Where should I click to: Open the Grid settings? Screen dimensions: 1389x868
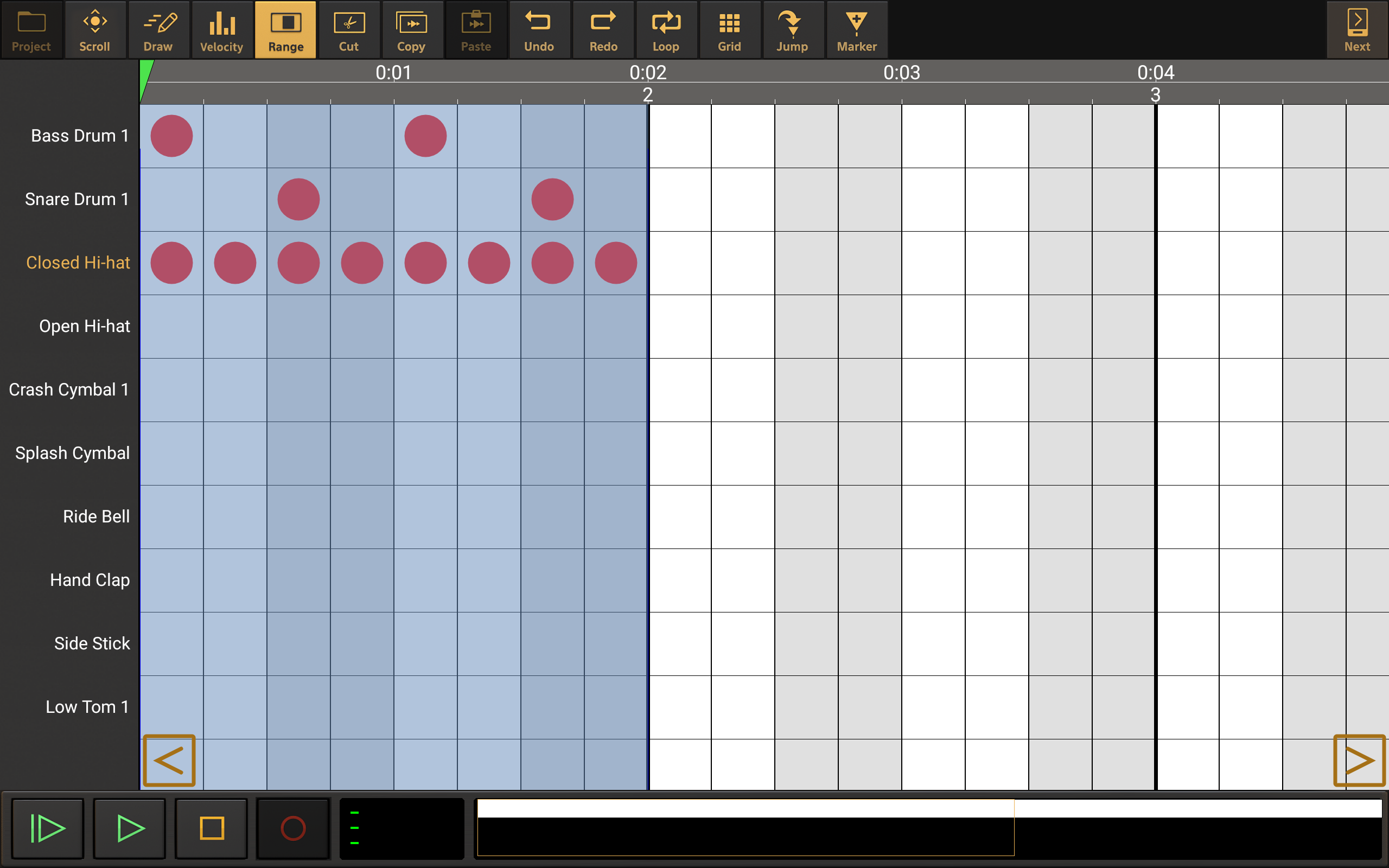point(729,29)
